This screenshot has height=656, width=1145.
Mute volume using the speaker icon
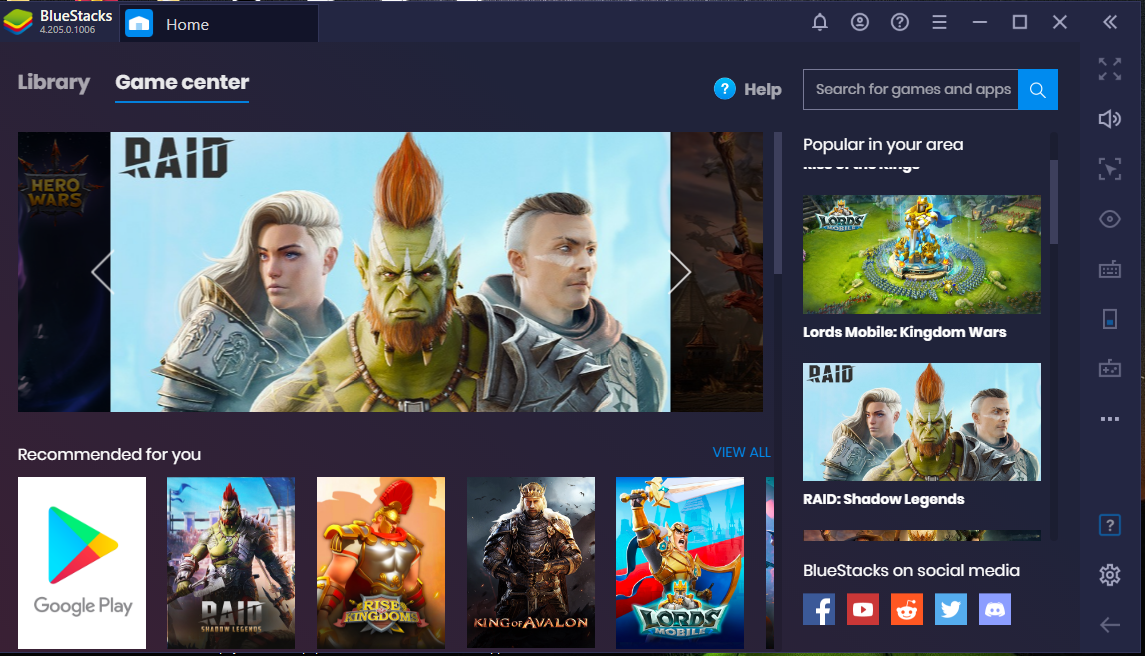(x=1110, y=119)
